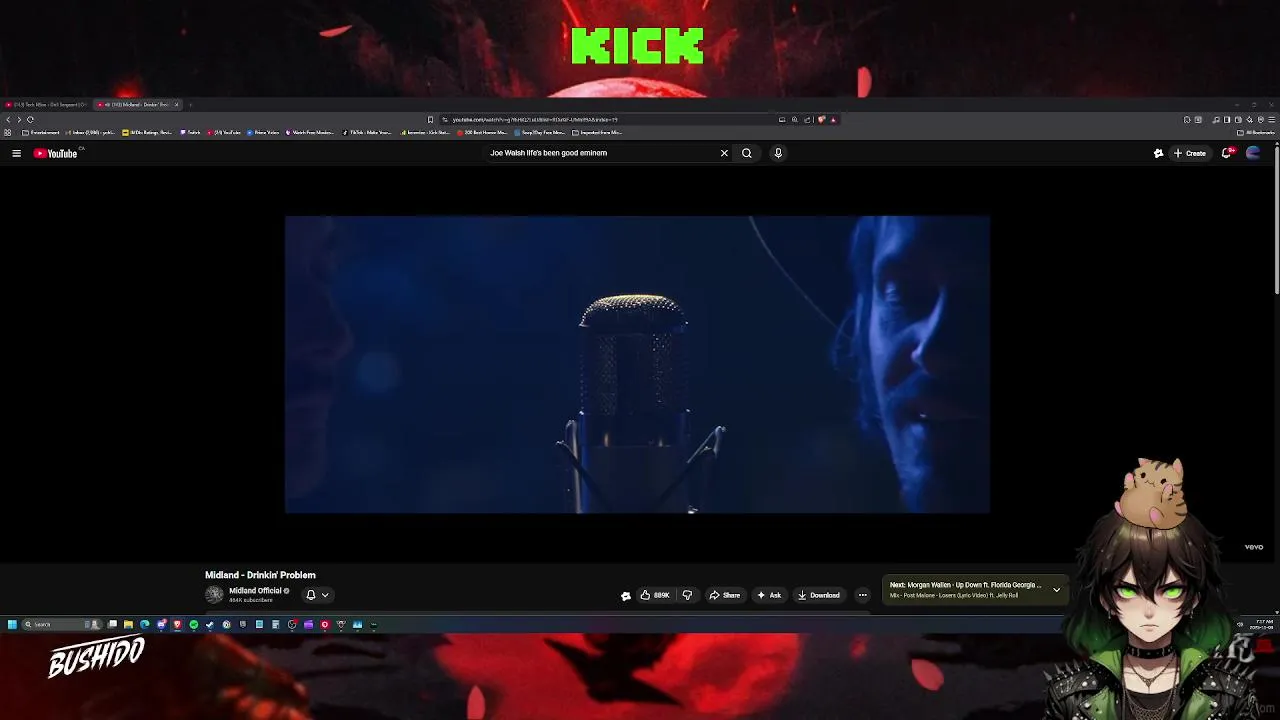Viewport: 1280px width, 720px height.
Task: Dislike the video with thumbs down
Action: [x=687, y=595]
